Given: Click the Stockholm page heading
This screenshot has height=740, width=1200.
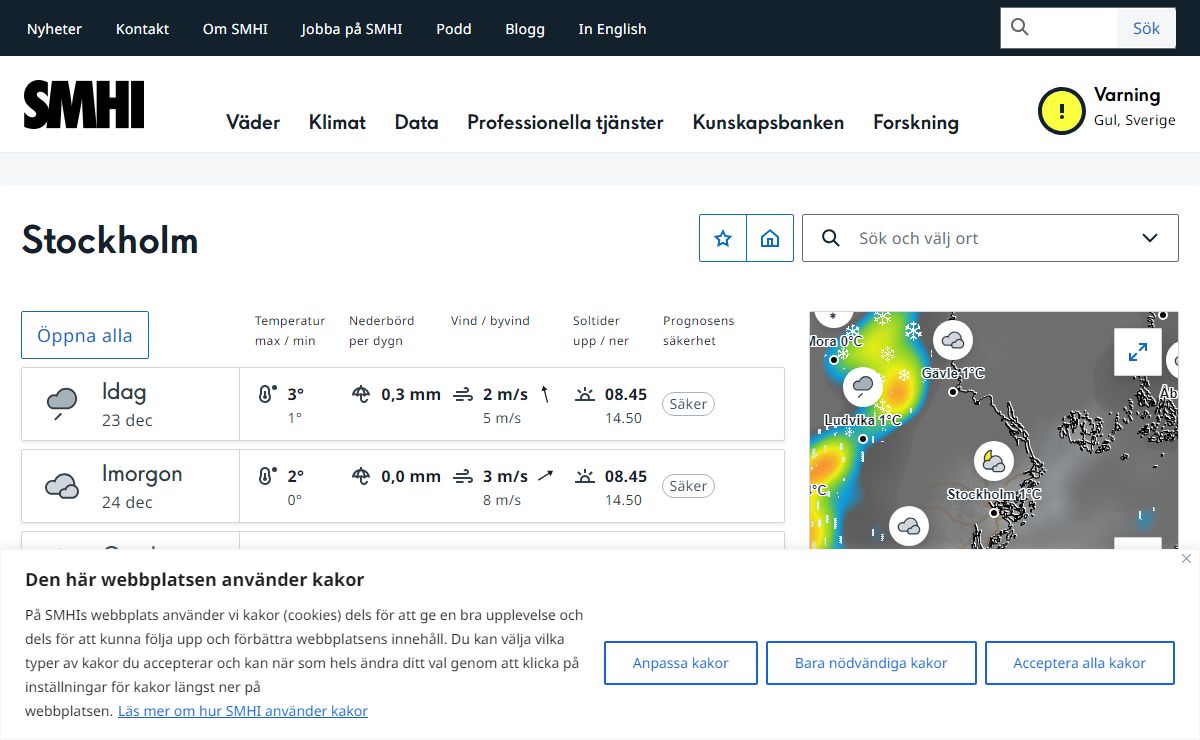Looking at the screenshot, I should [110, 240].
